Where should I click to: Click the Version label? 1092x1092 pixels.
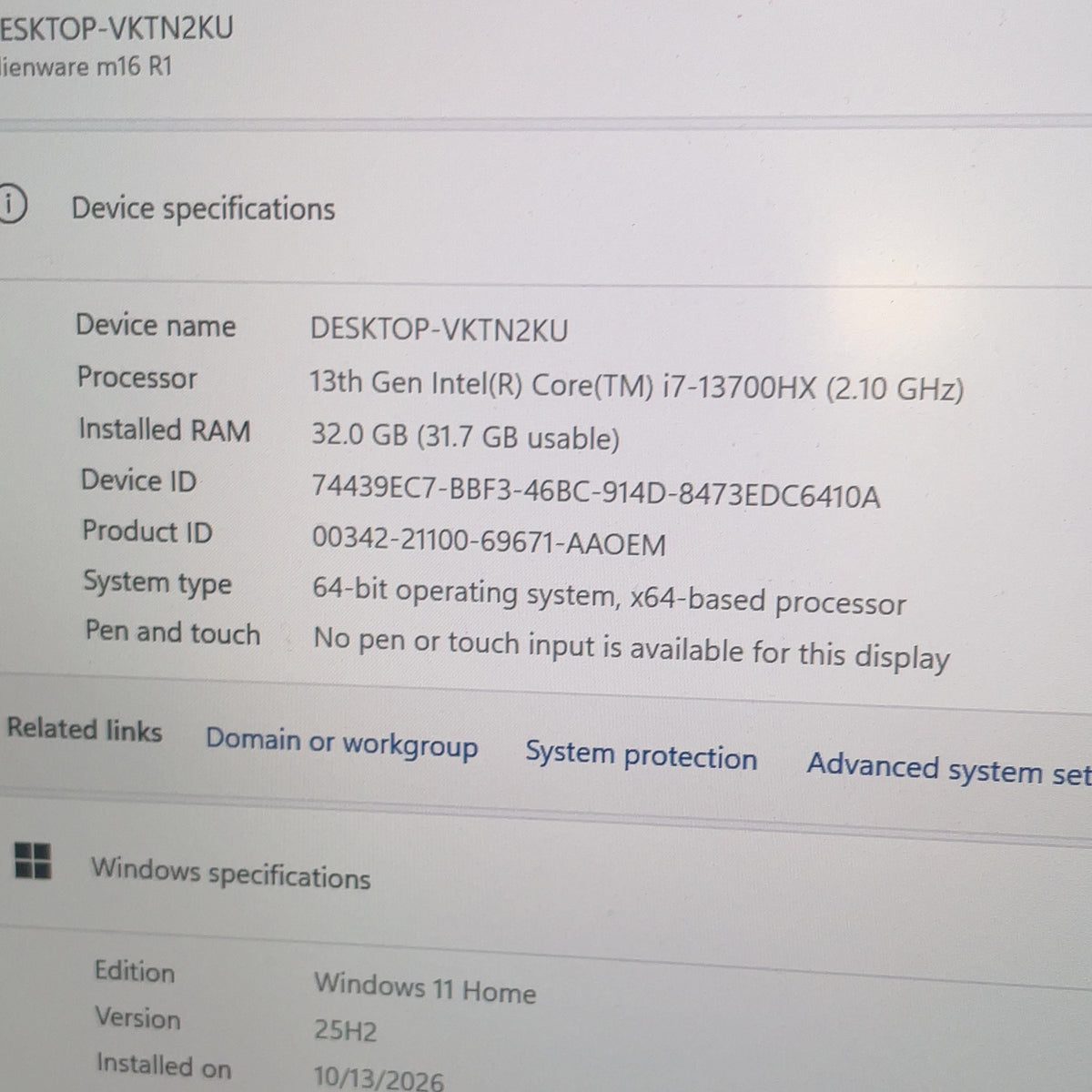pos(137,1016)
